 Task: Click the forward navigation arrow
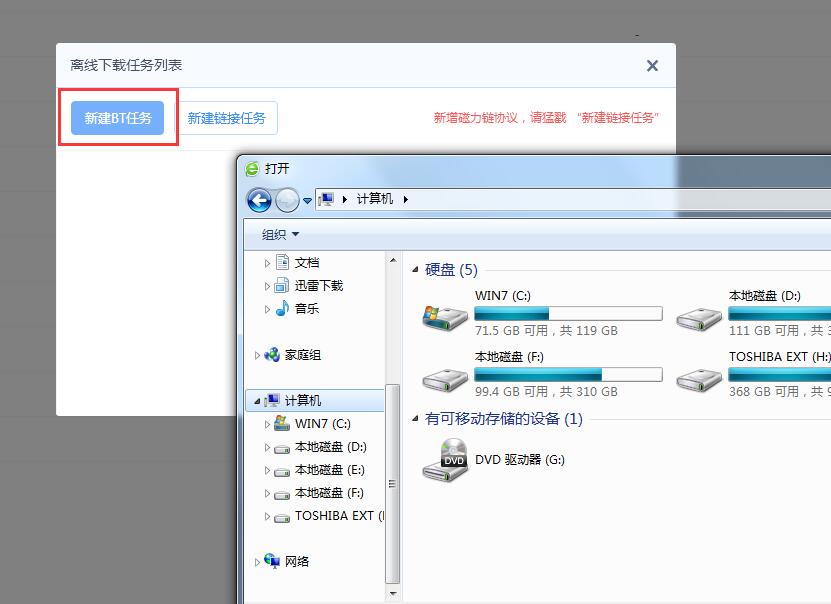(287, 200)
